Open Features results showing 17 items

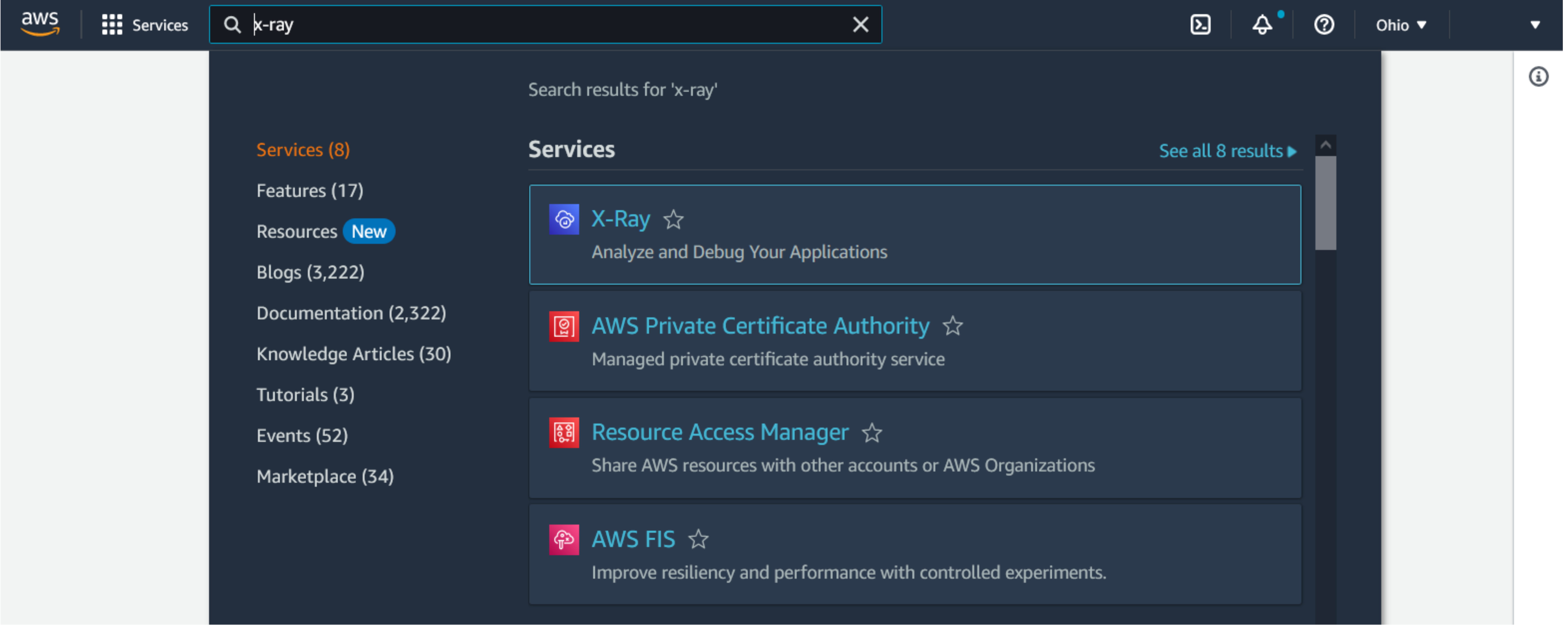pos(309,189)
